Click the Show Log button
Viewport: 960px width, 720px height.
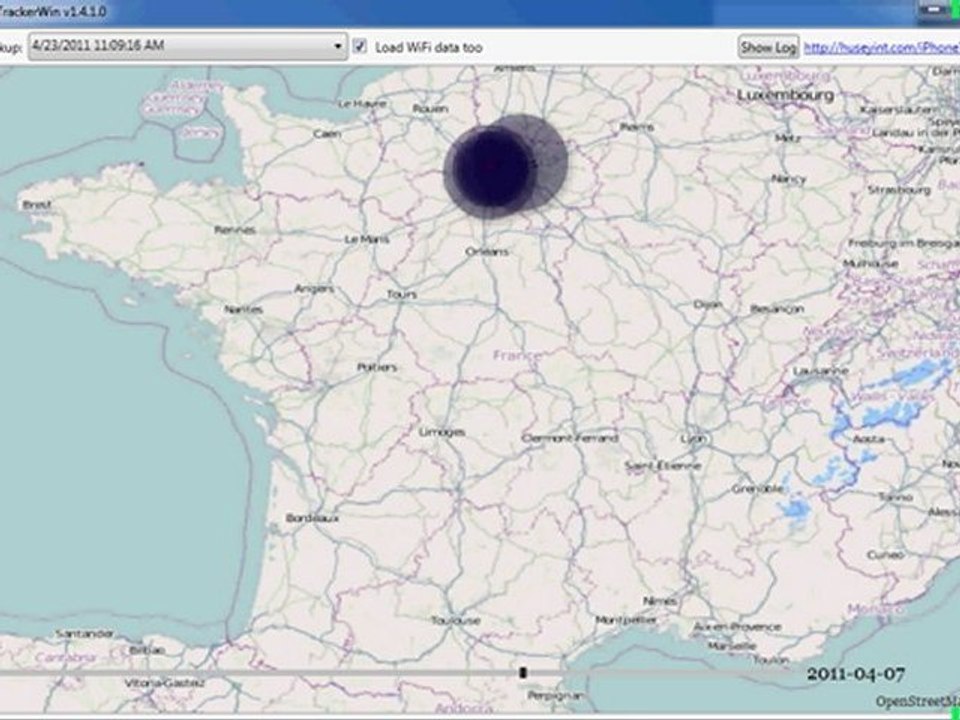click(x=768, y=47)
